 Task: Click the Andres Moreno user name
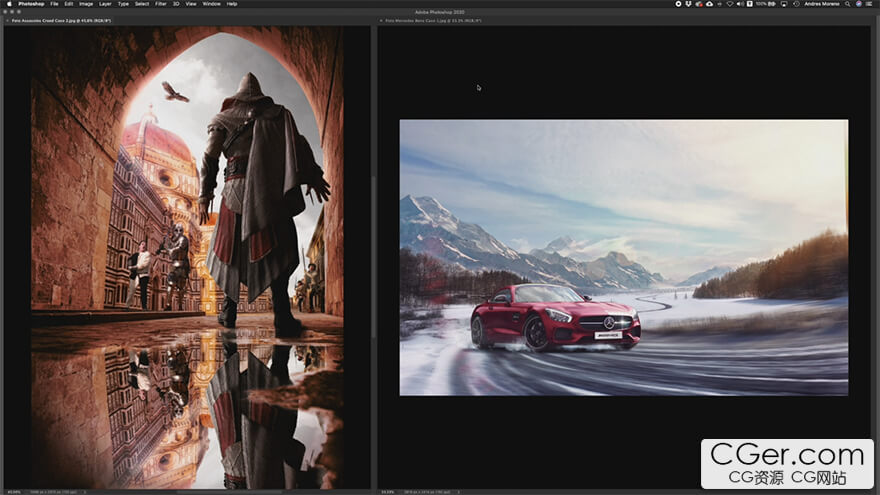822,4
